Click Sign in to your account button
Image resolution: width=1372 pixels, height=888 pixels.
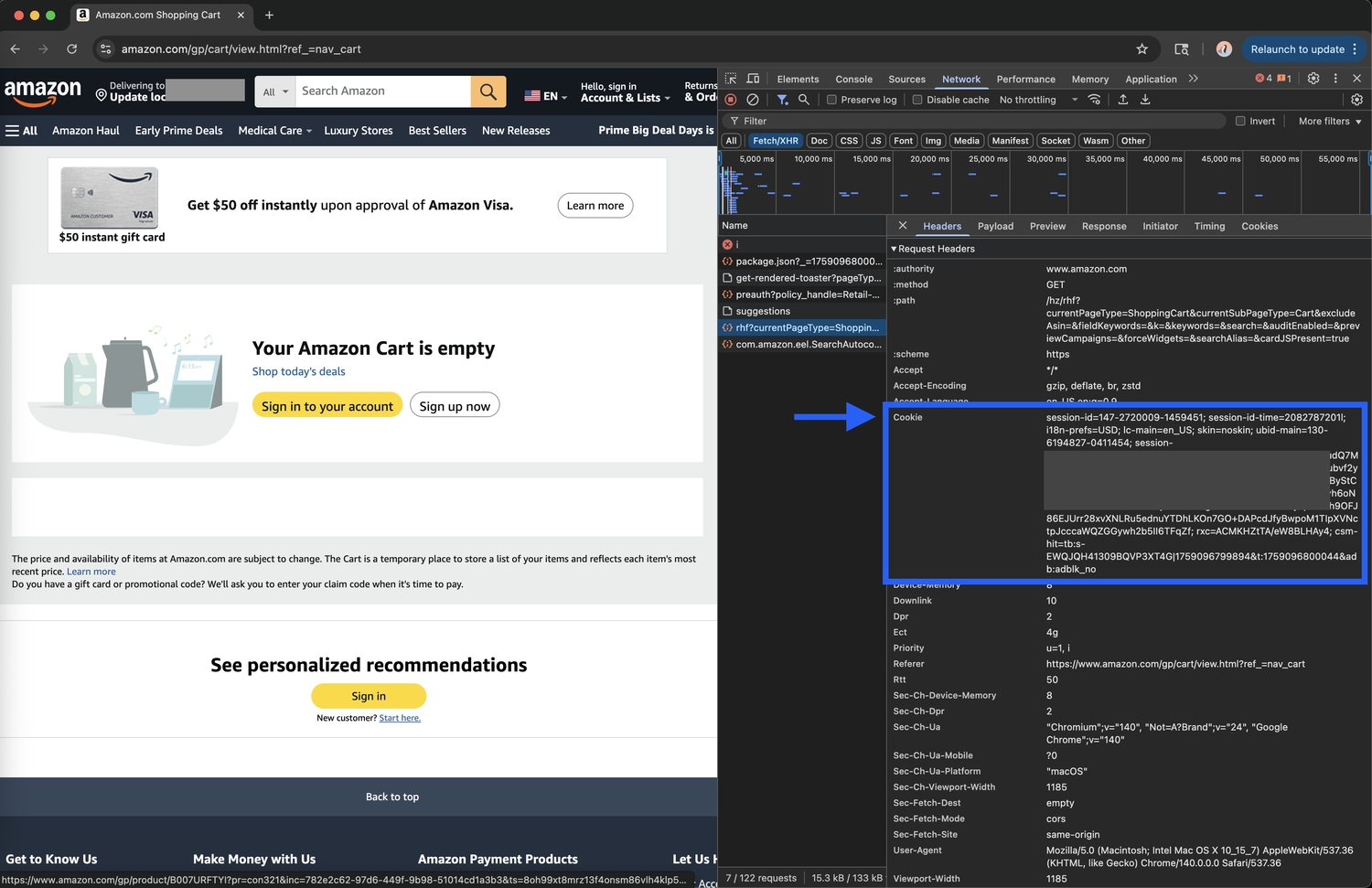tap(327, 405)
